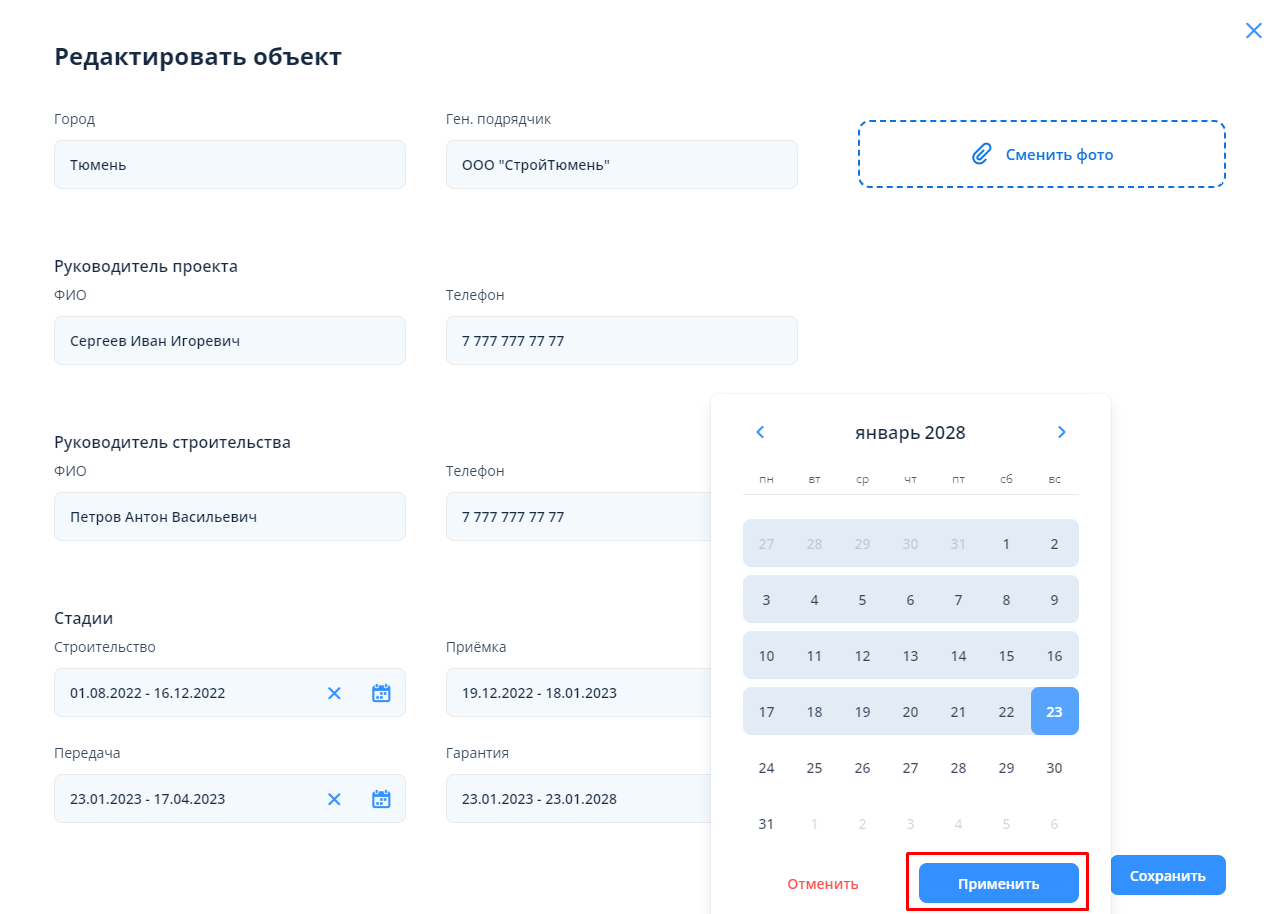Screen dimensions: 1281x914
Task: Open calendar for Строительство stage
Action: pyautogui.click(x=381, y=693)
